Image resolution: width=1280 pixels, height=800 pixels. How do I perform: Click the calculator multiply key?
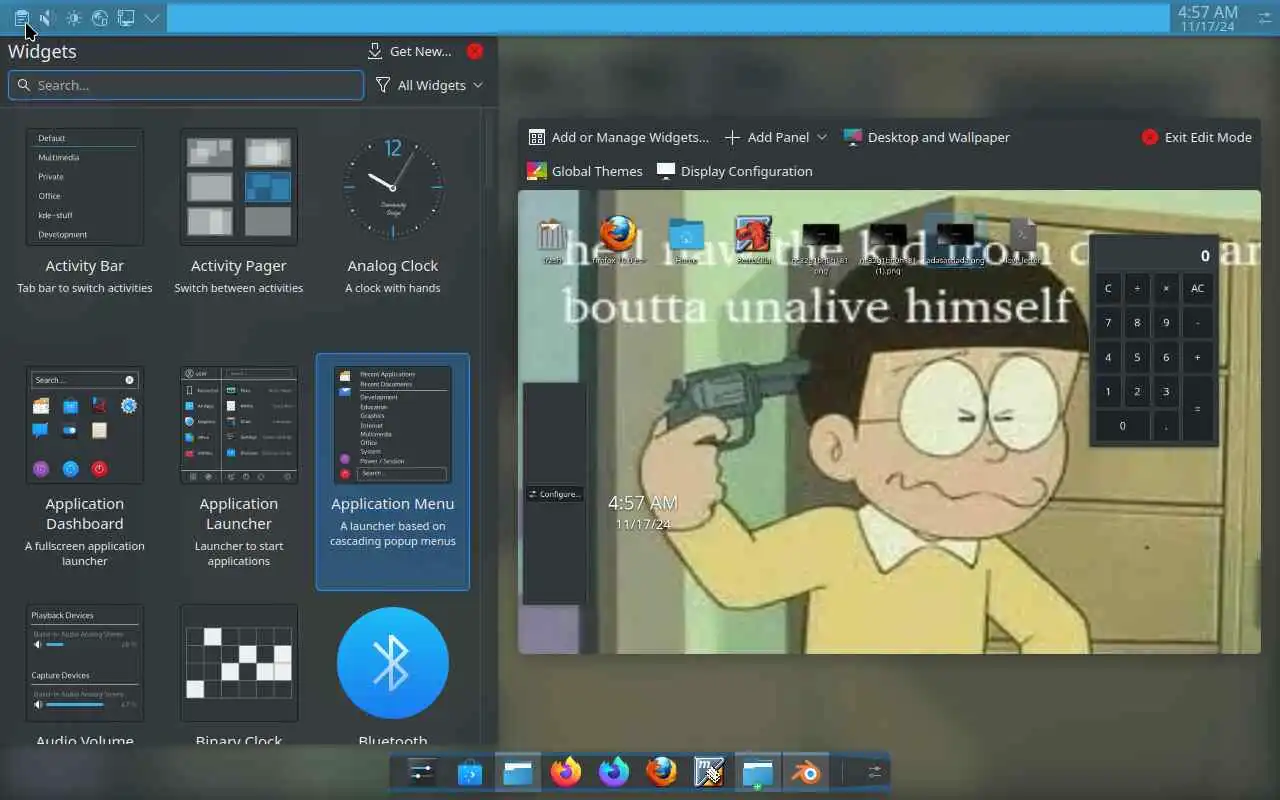tap(1166, 288)
